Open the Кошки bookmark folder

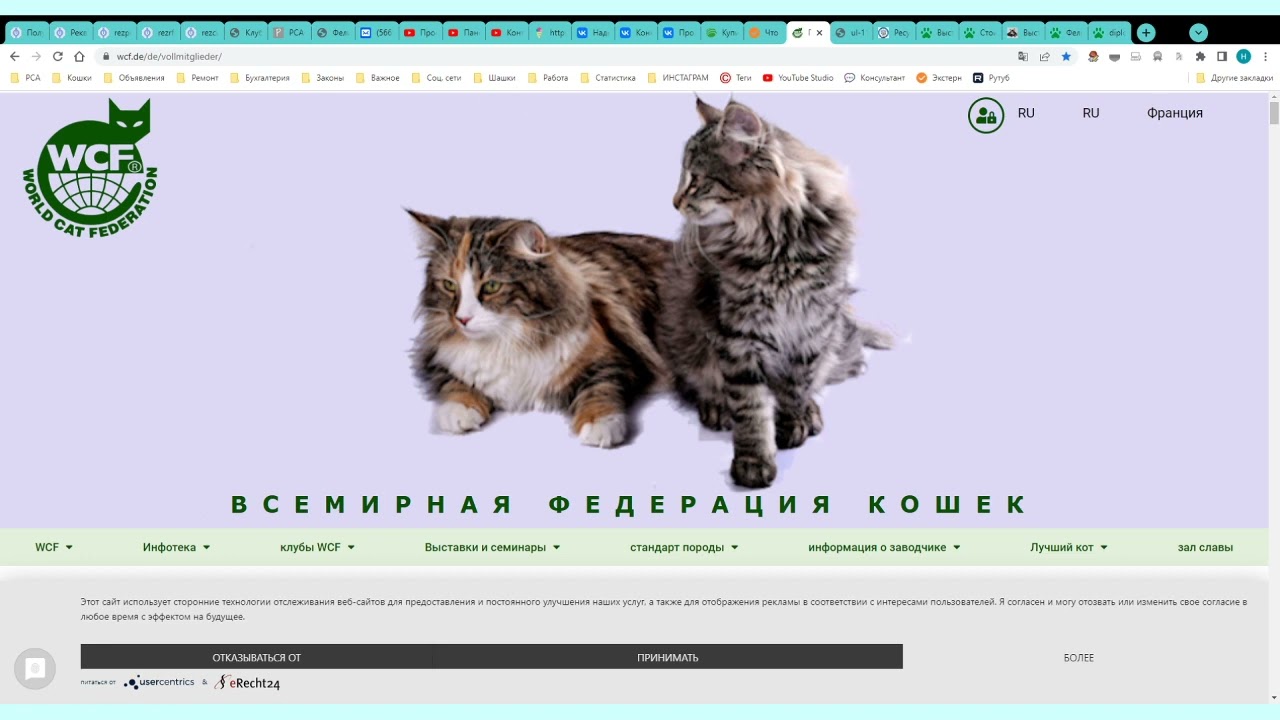click(71, 78)
